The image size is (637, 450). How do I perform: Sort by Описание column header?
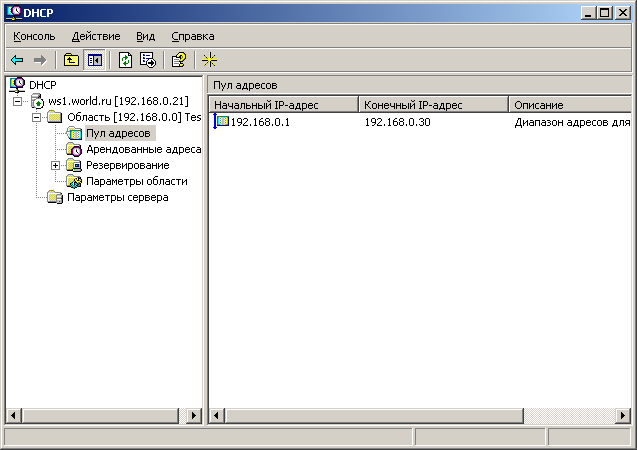click(570, 105)
